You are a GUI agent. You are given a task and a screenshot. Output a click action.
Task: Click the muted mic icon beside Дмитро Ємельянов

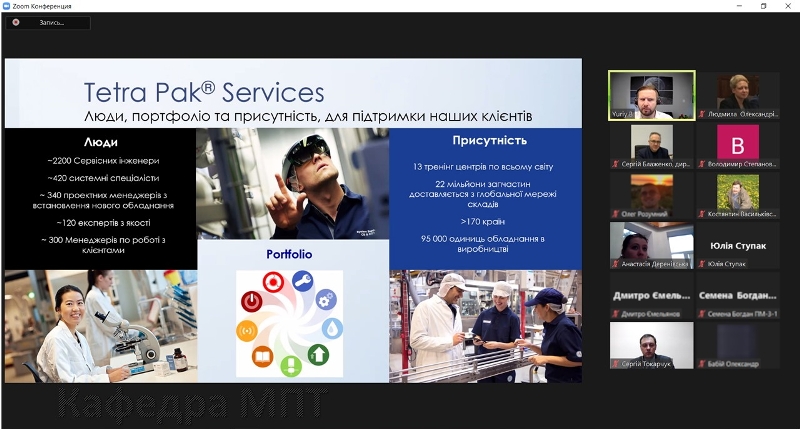click(616, 314)
